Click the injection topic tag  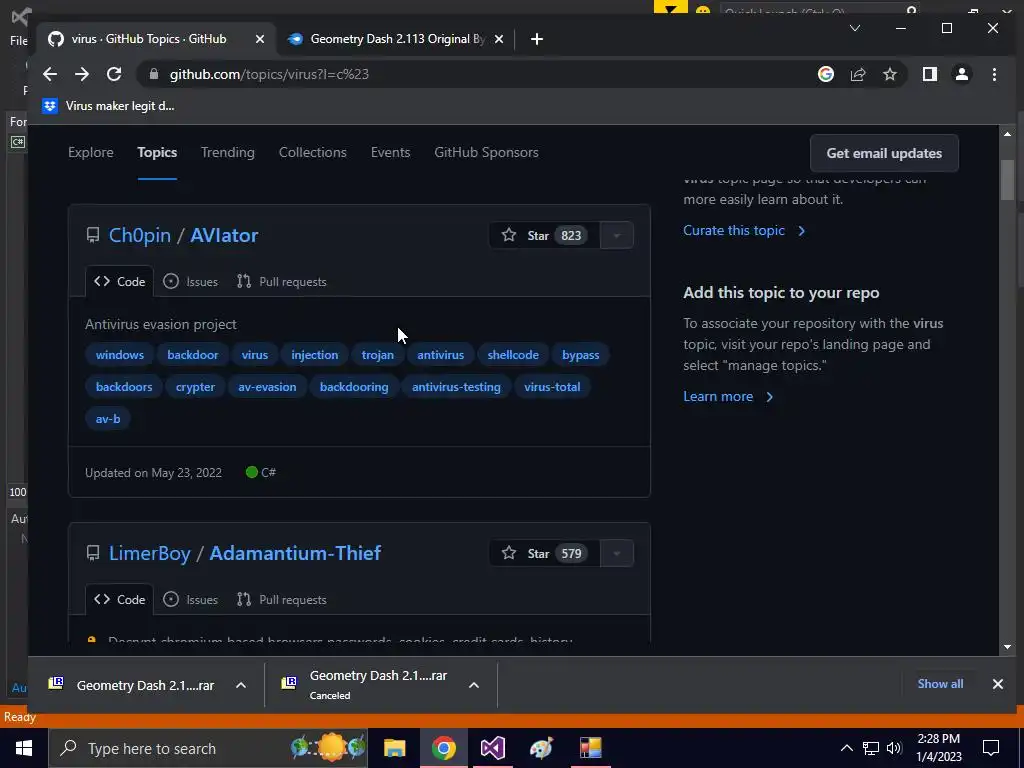pyautogui.click(x=315, y=355)
